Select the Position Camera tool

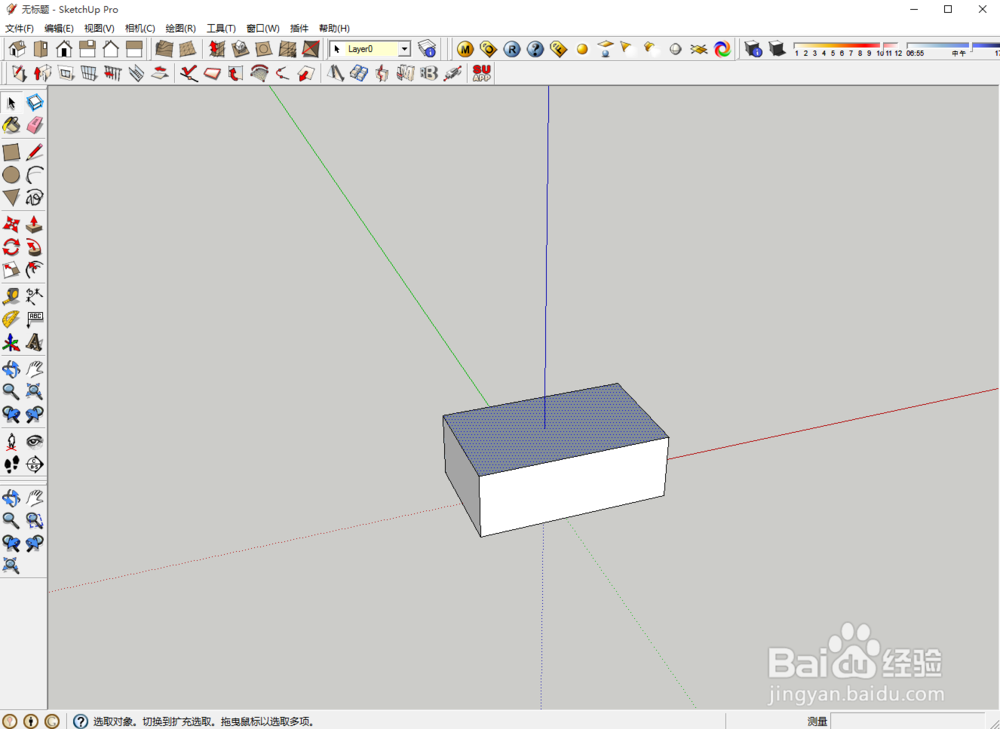11,441
